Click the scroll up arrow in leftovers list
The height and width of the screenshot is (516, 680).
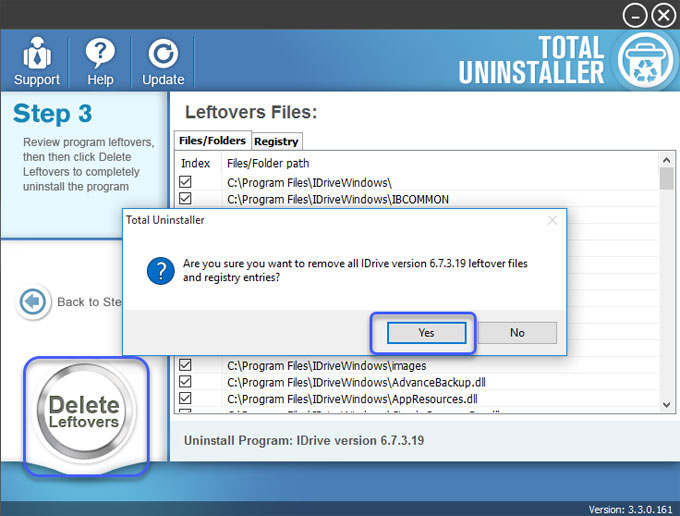(x=667, y=160)
